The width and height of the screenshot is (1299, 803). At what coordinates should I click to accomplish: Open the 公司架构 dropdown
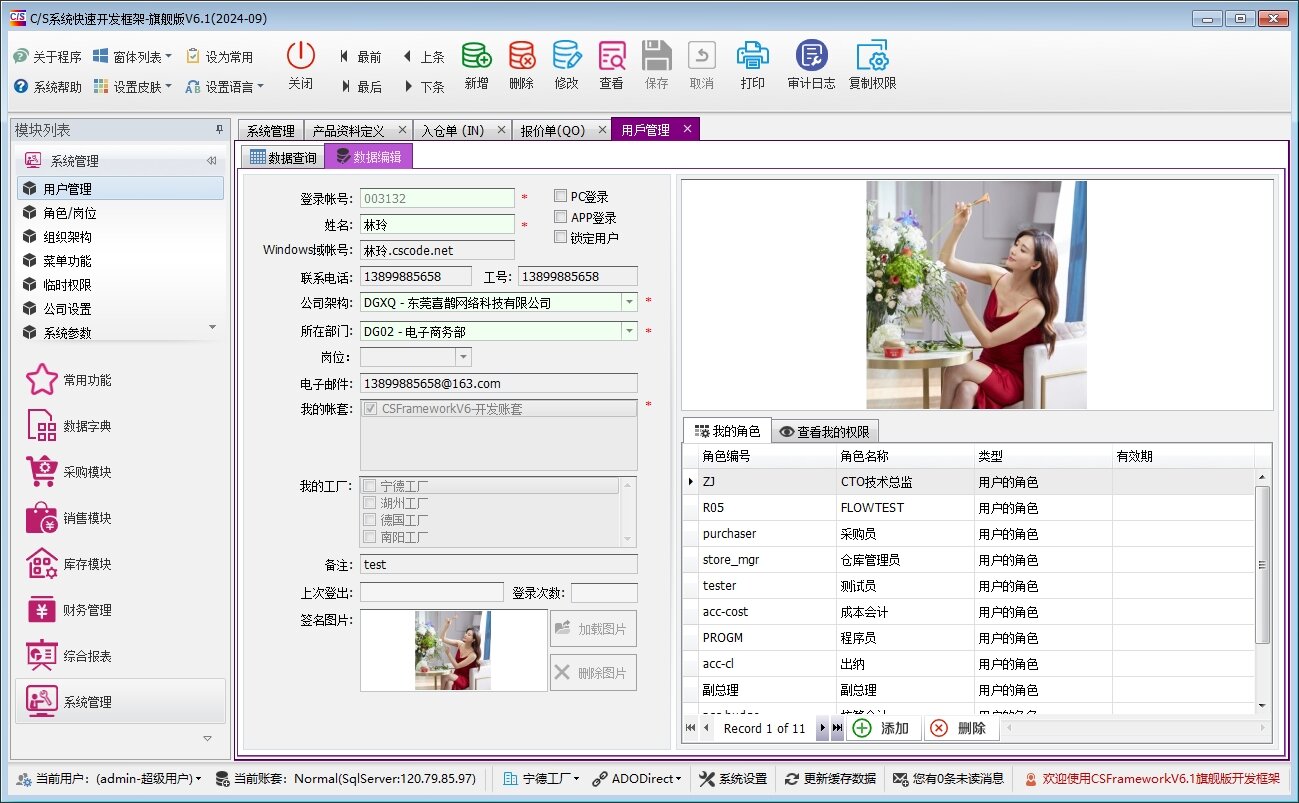(x=630, y=301)
